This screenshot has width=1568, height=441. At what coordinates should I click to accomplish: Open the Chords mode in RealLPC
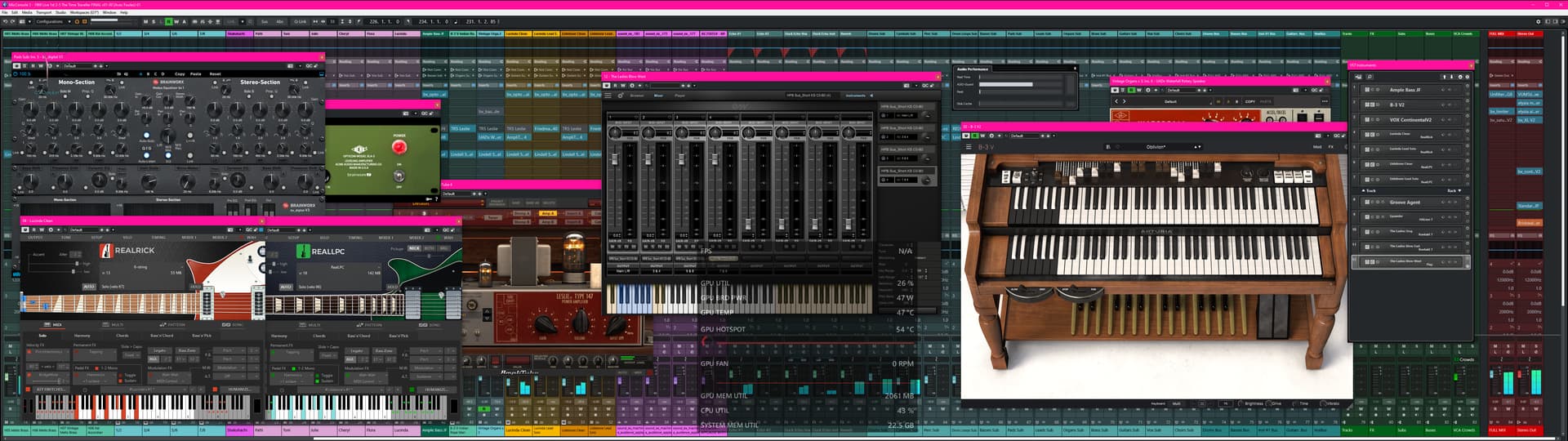[x=319, y=336]
